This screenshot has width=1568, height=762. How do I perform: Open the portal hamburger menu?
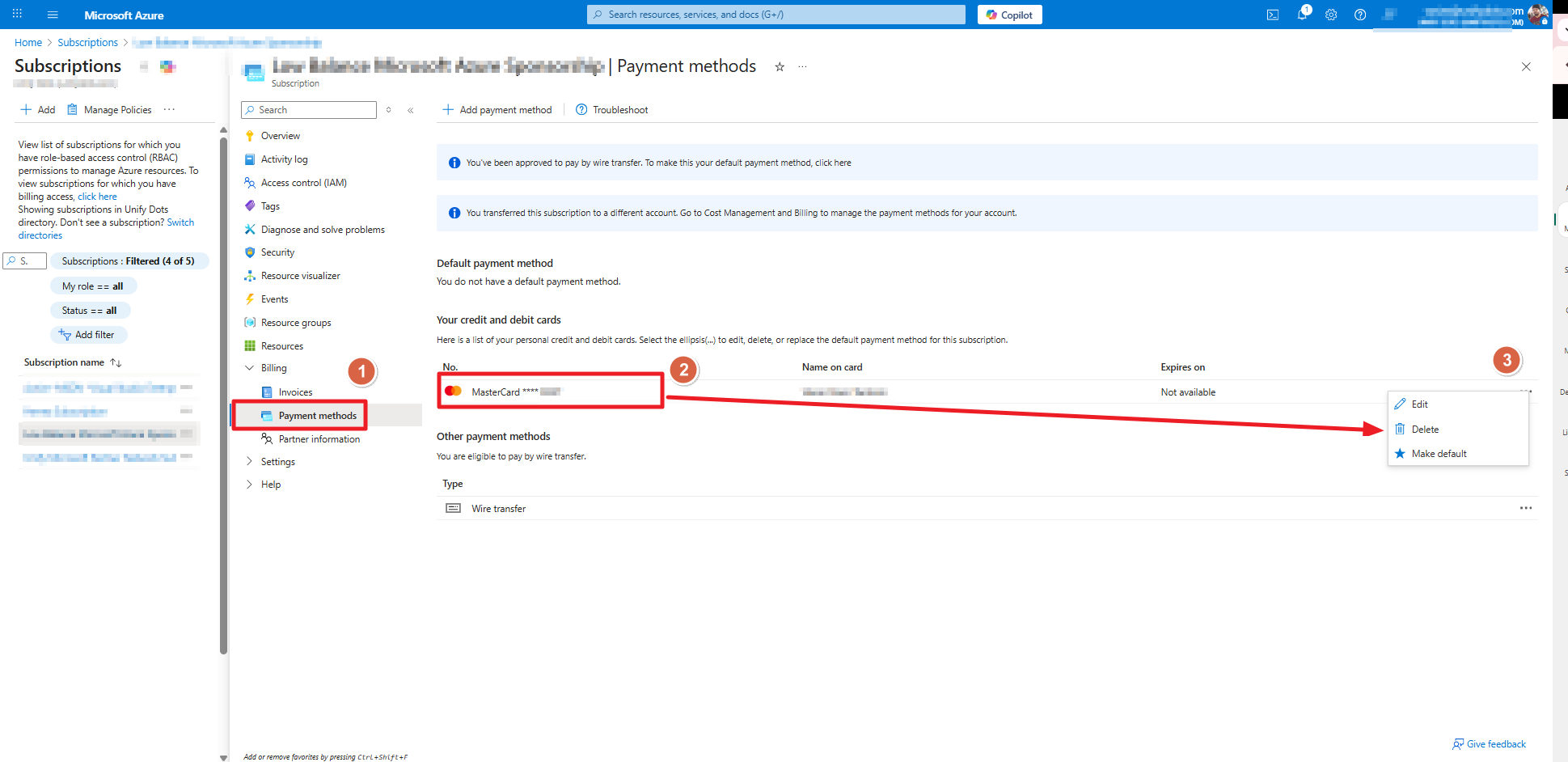click(x=52, y=14)
